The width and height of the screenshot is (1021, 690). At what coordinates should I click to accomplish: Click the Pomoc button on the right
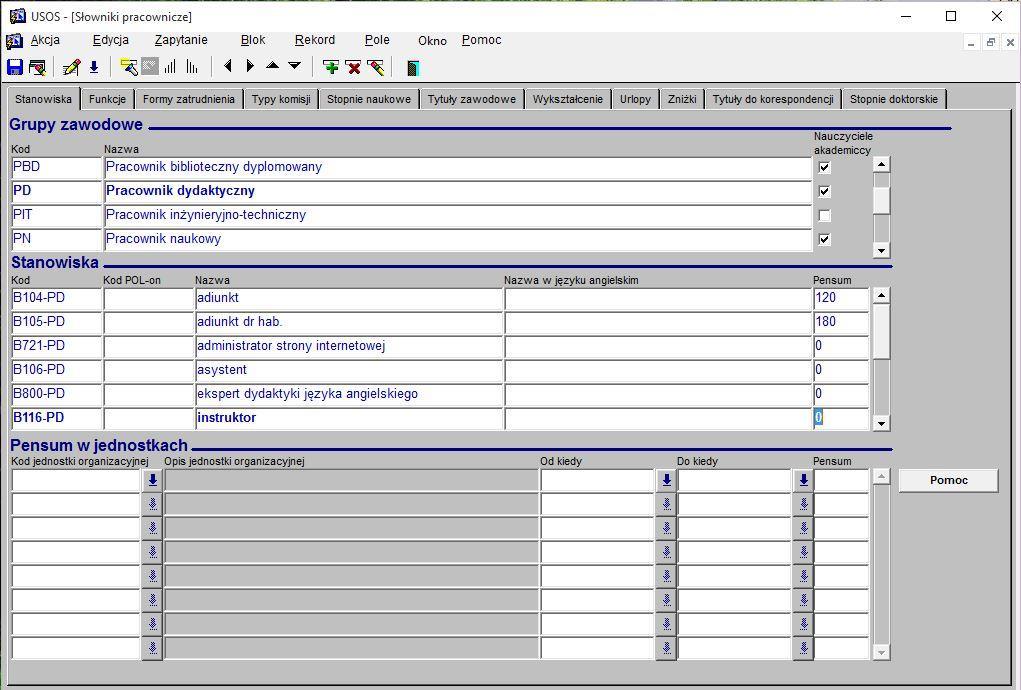point(949,480)
